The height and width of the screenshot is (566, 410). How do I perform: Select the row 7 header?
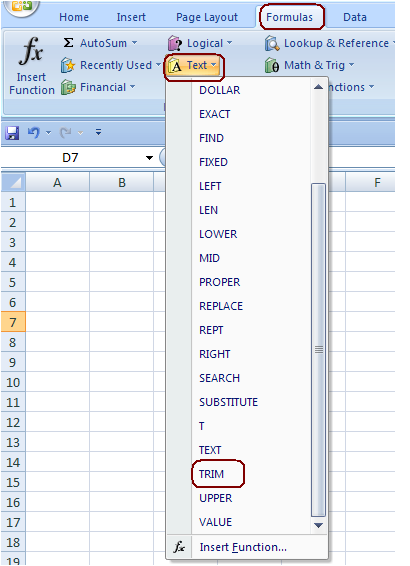(x=13, y=322)
